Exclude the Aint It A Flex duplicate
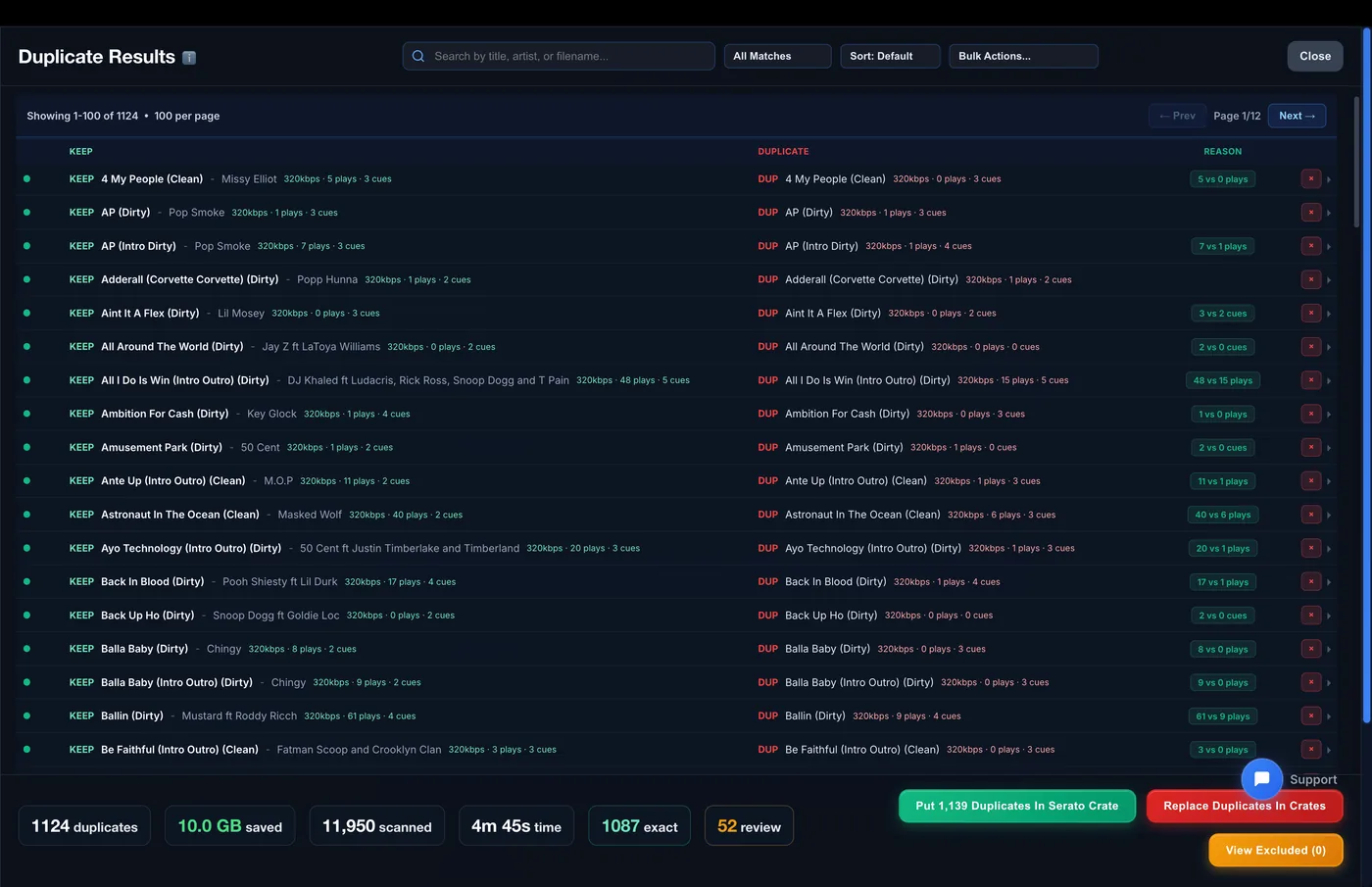The width and height of the screenshot is (1372, 887). coord(1311,314)
